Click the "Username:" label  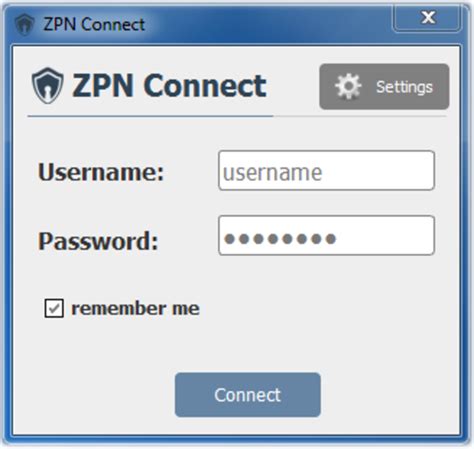tap(101, 172)
